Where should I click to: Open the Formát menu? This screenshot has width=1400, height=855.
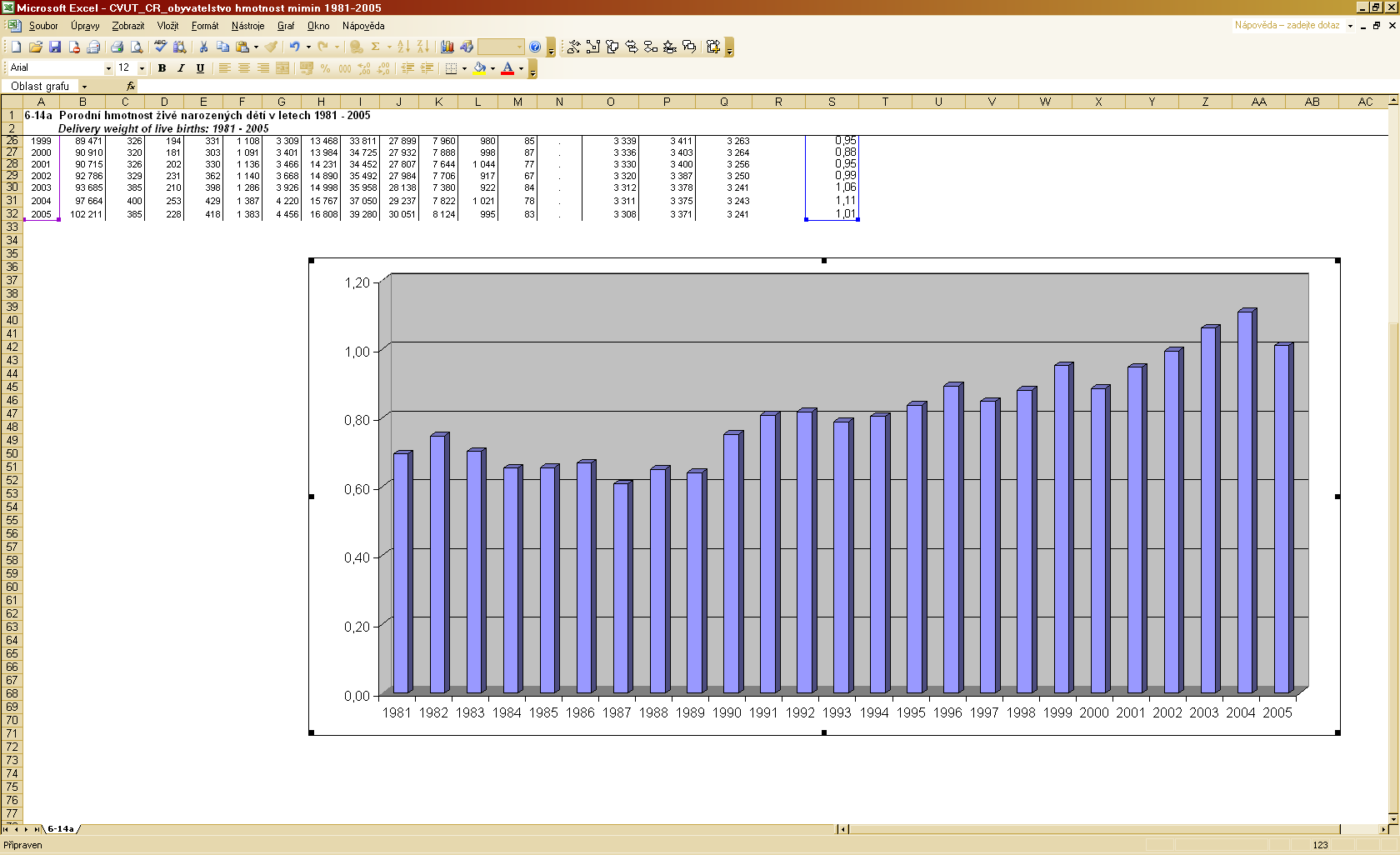pos(205,26)
